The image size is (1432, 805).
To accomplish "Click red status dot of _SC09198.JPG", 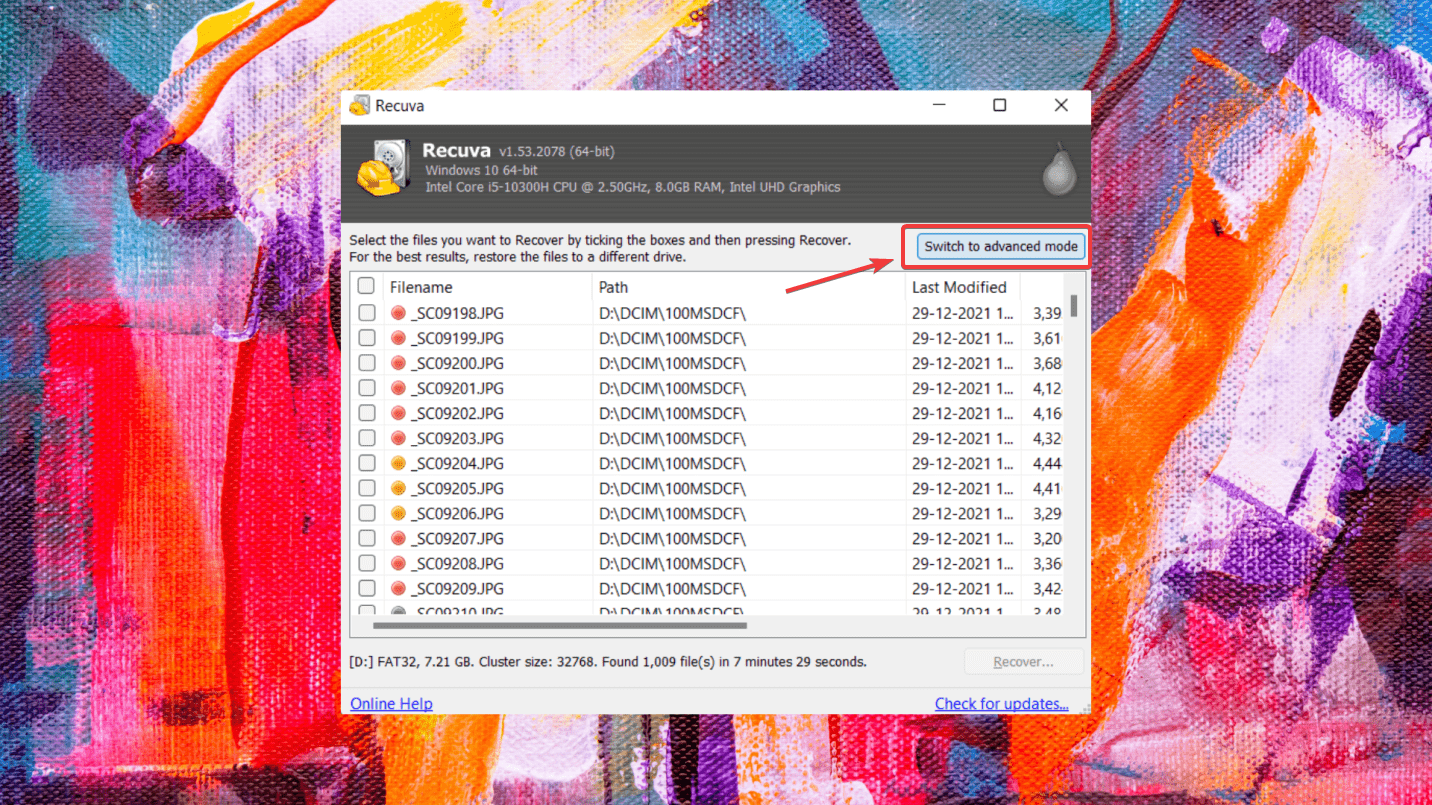I will coord(398,313).
